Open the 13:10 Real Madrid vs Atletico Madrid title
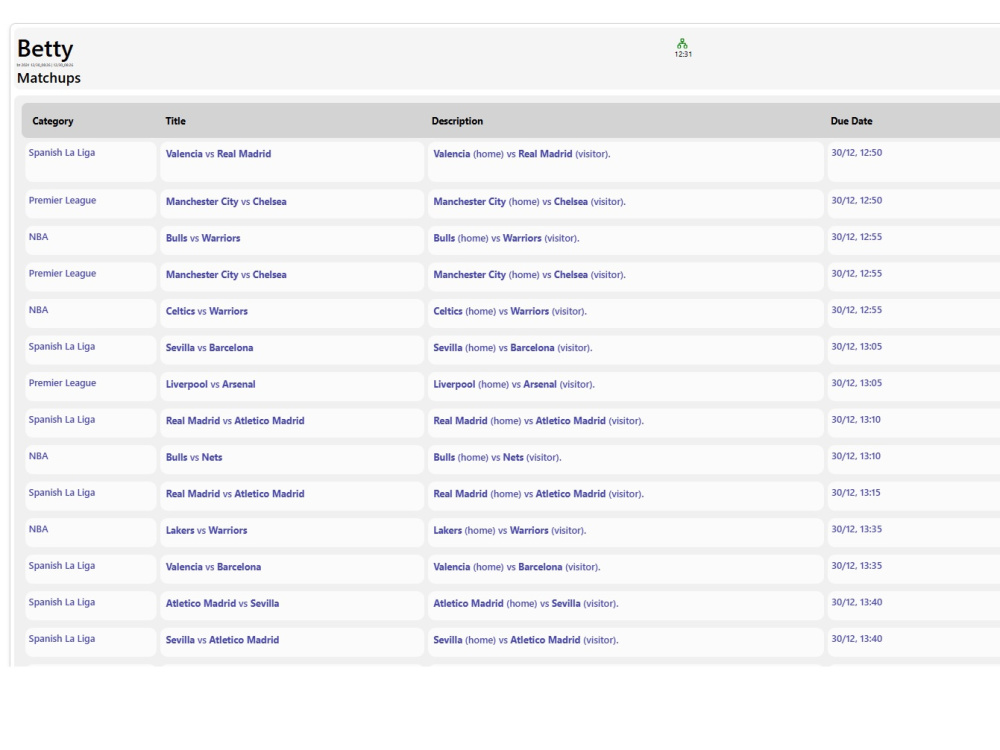The width and height of the screenshot is (1000, 750). tap(235, 421)
